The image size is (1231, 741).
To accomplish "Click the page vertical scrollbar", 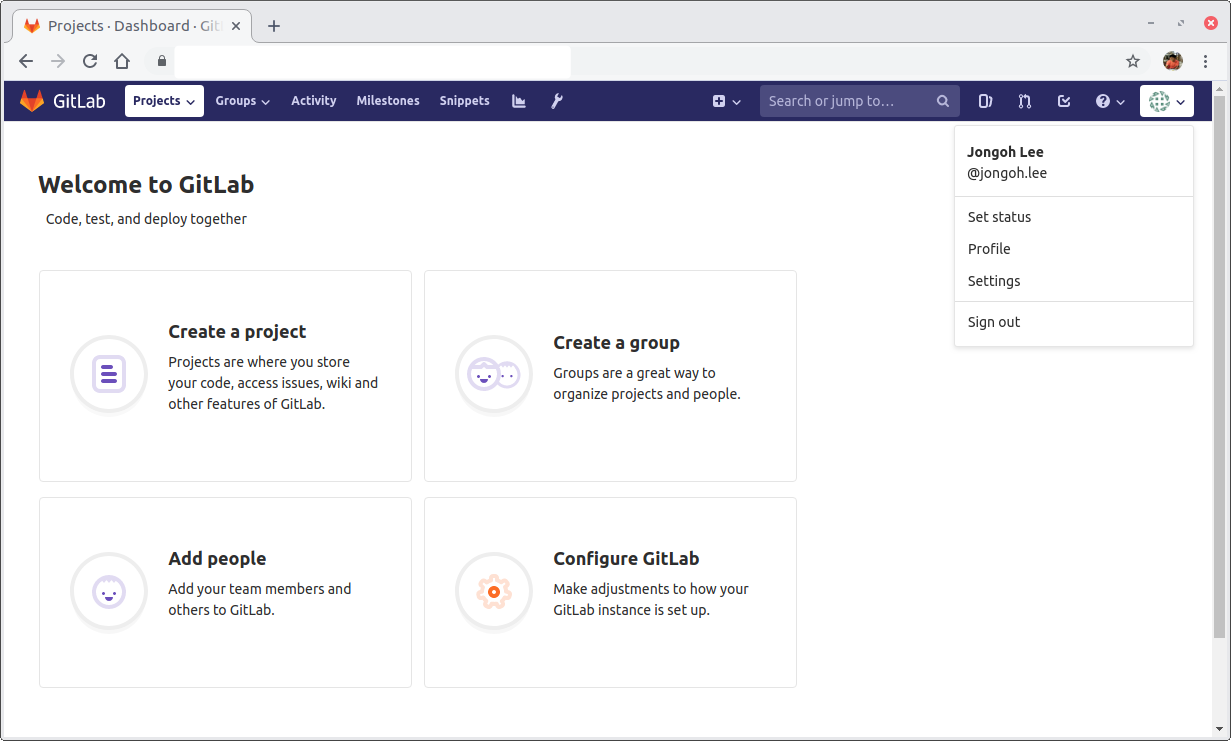I will [1219, 368].
